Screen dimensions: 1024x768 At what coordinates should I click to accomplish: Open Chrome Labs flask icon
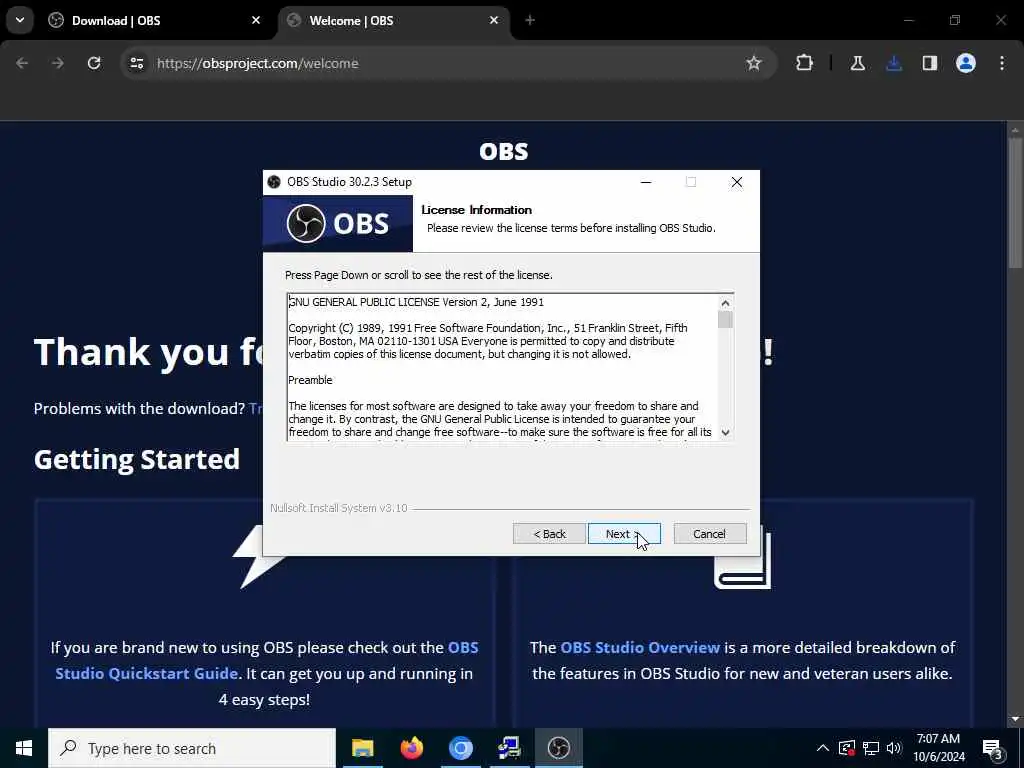857,63
